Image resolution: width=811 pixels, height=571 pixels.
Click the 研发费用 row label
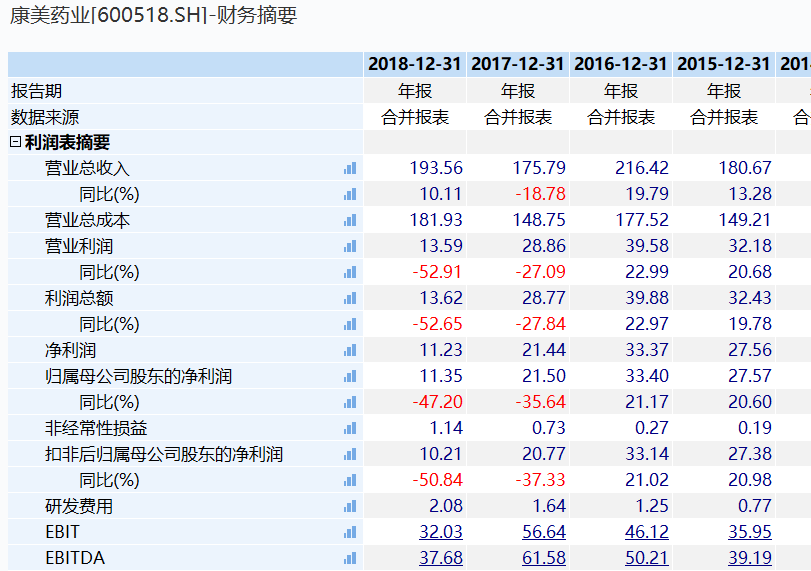(79, 506)
